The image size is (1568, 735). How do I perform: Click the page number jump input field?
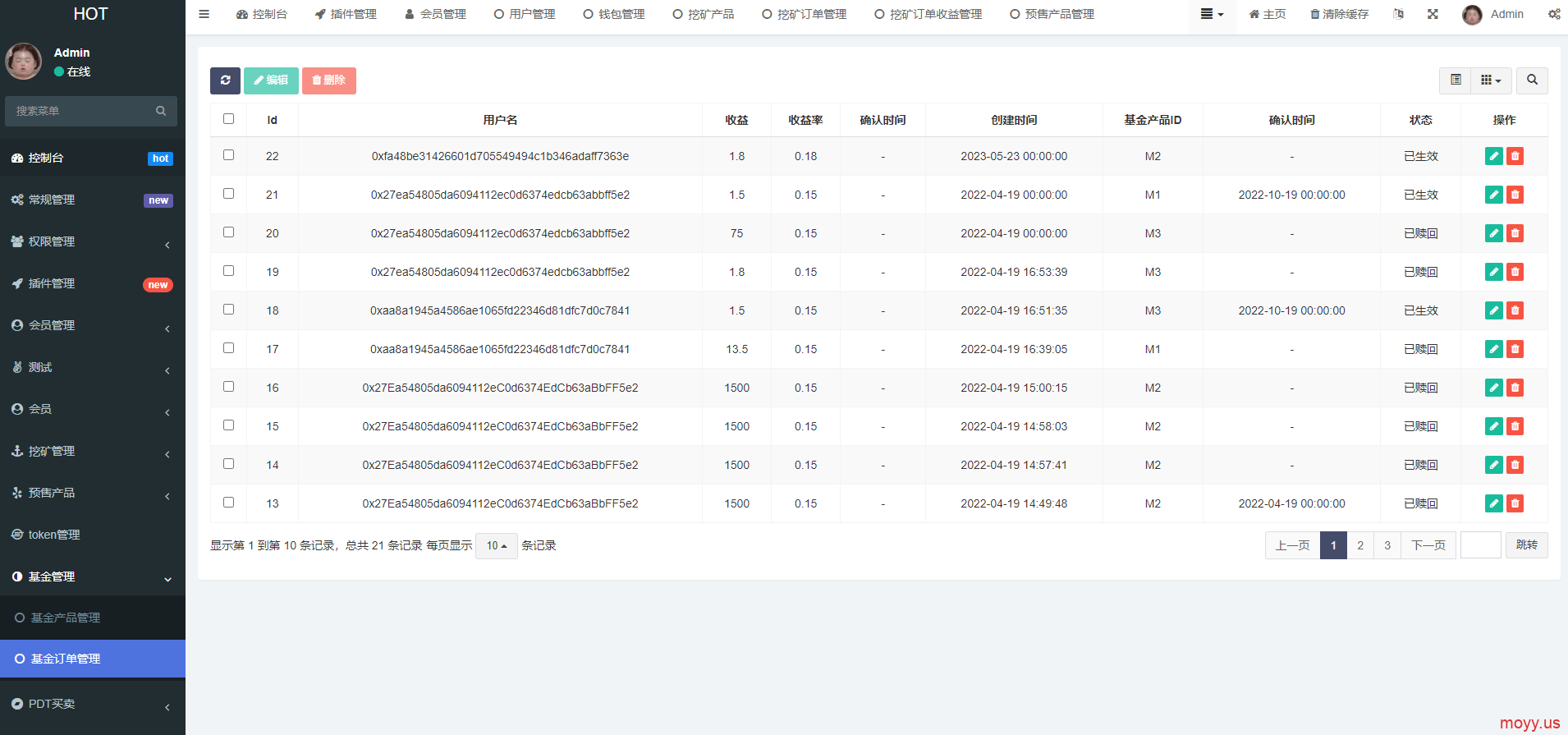pos(1480,545)
